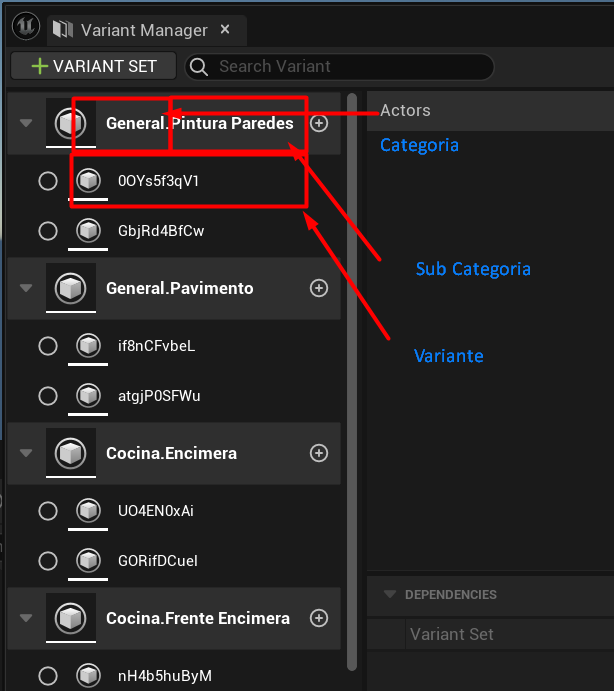Add variant to General.Pintura Paredes set
This screenshot has height=691, width=614.
click(319, 123)
